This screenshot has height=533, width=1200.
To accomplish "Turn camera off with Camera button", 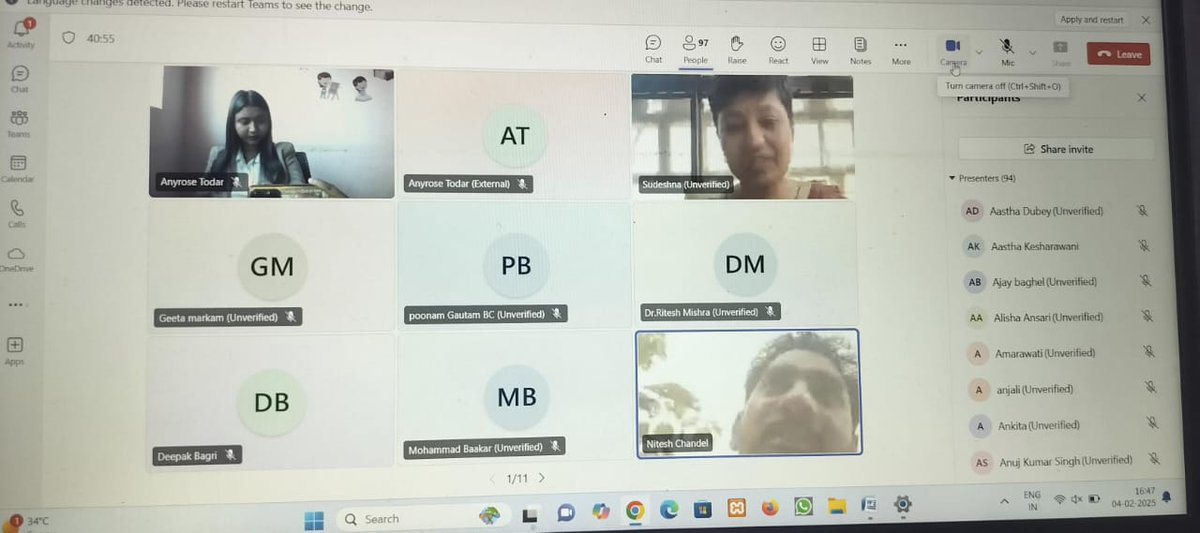I will (x=953, y=51).
